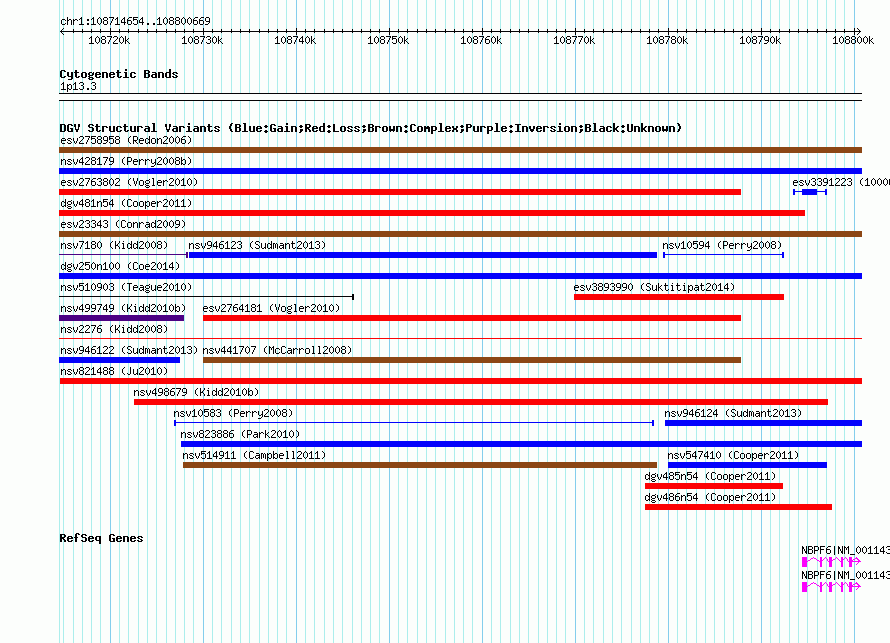Open nsv821488 (Ju2010) variant label
Image resolution: width=890 pixels, height=643 pixels.
pos(114,371)
